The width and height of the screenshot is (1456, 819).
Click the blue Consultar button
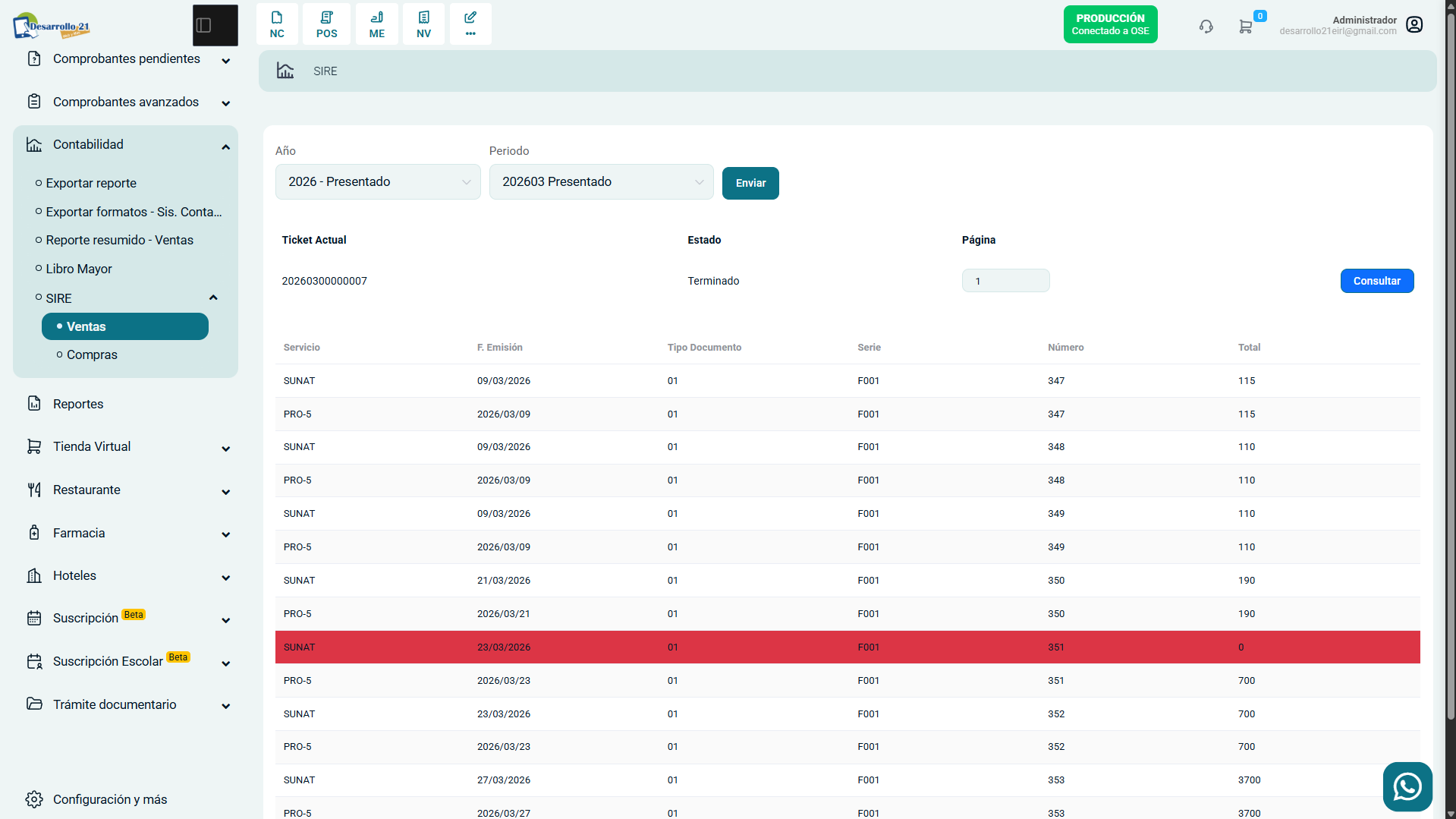pos(1377,281)
